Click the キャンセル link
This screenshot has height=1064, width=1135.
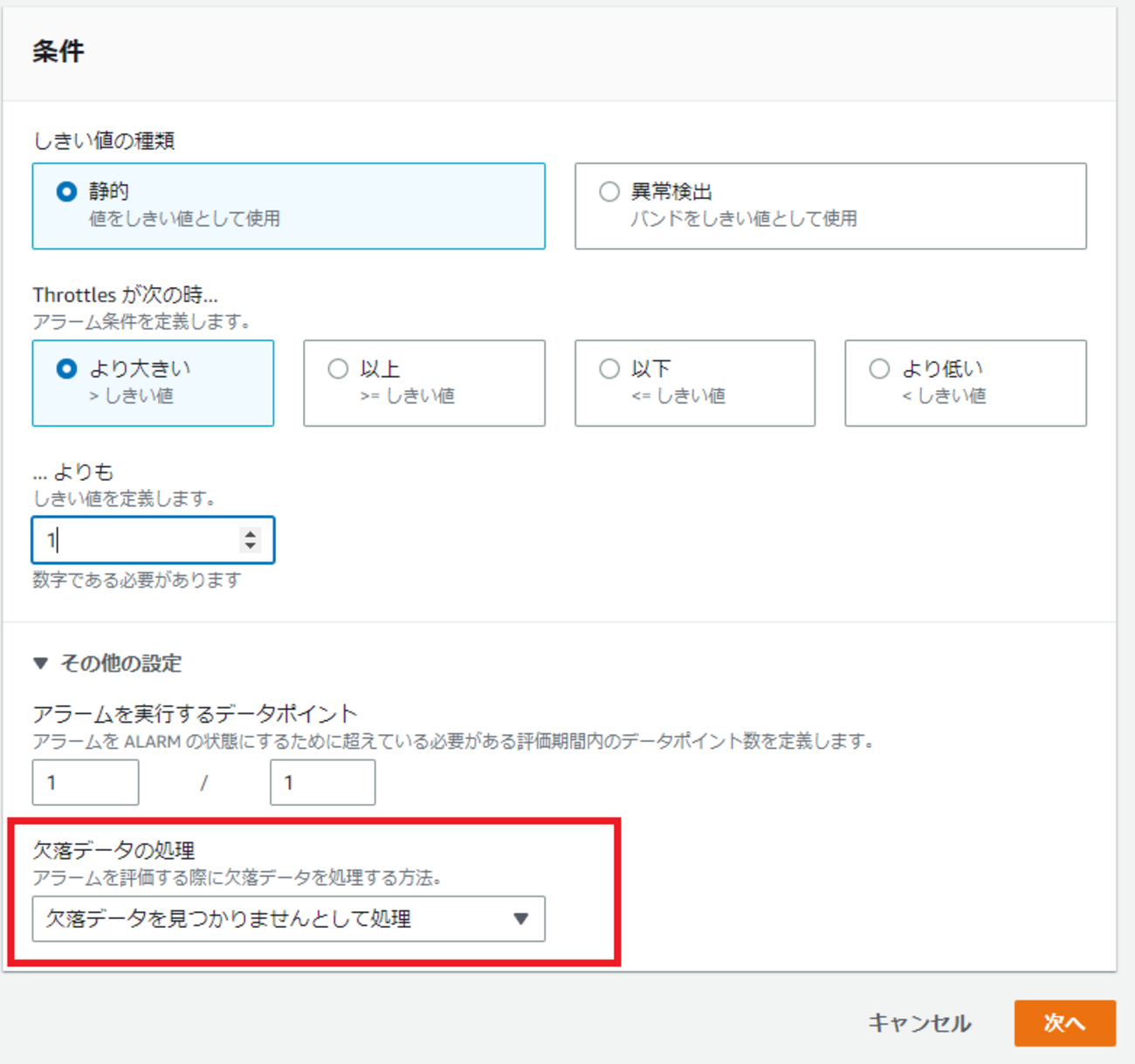click(x=919, y=1022)
